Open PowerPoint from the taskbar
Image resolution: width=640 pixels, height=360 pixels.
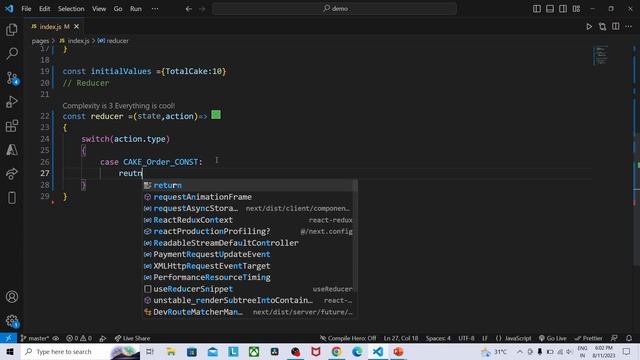point(398,351)
